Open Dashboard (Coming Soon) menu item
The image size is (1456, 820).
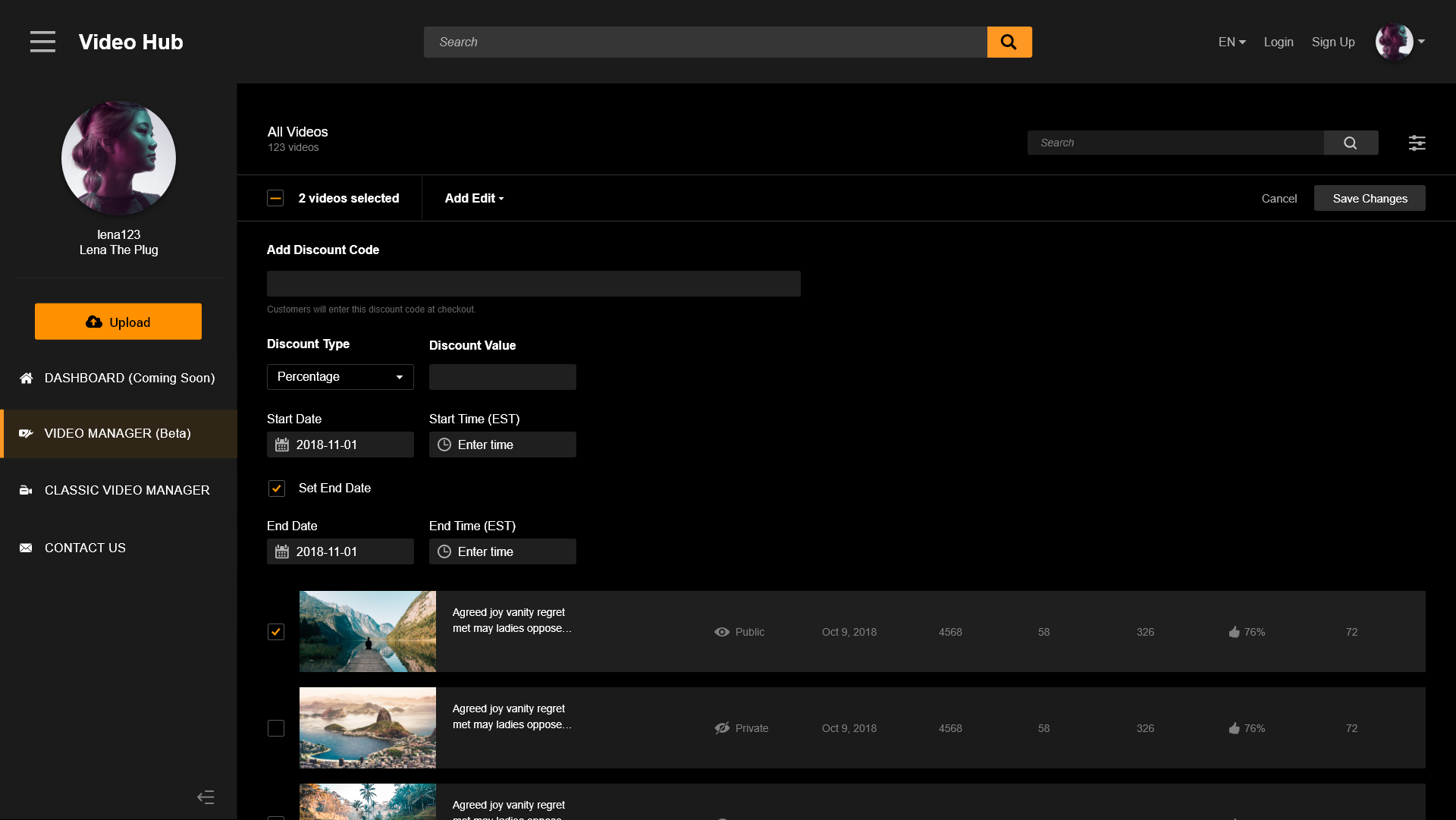coord(118,378)
